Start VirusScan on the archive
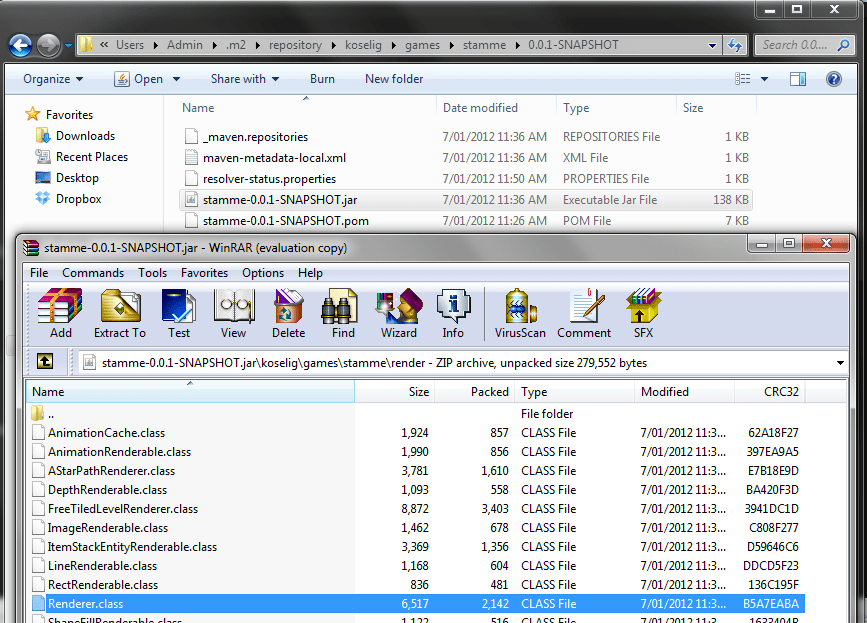 point(520,313)
